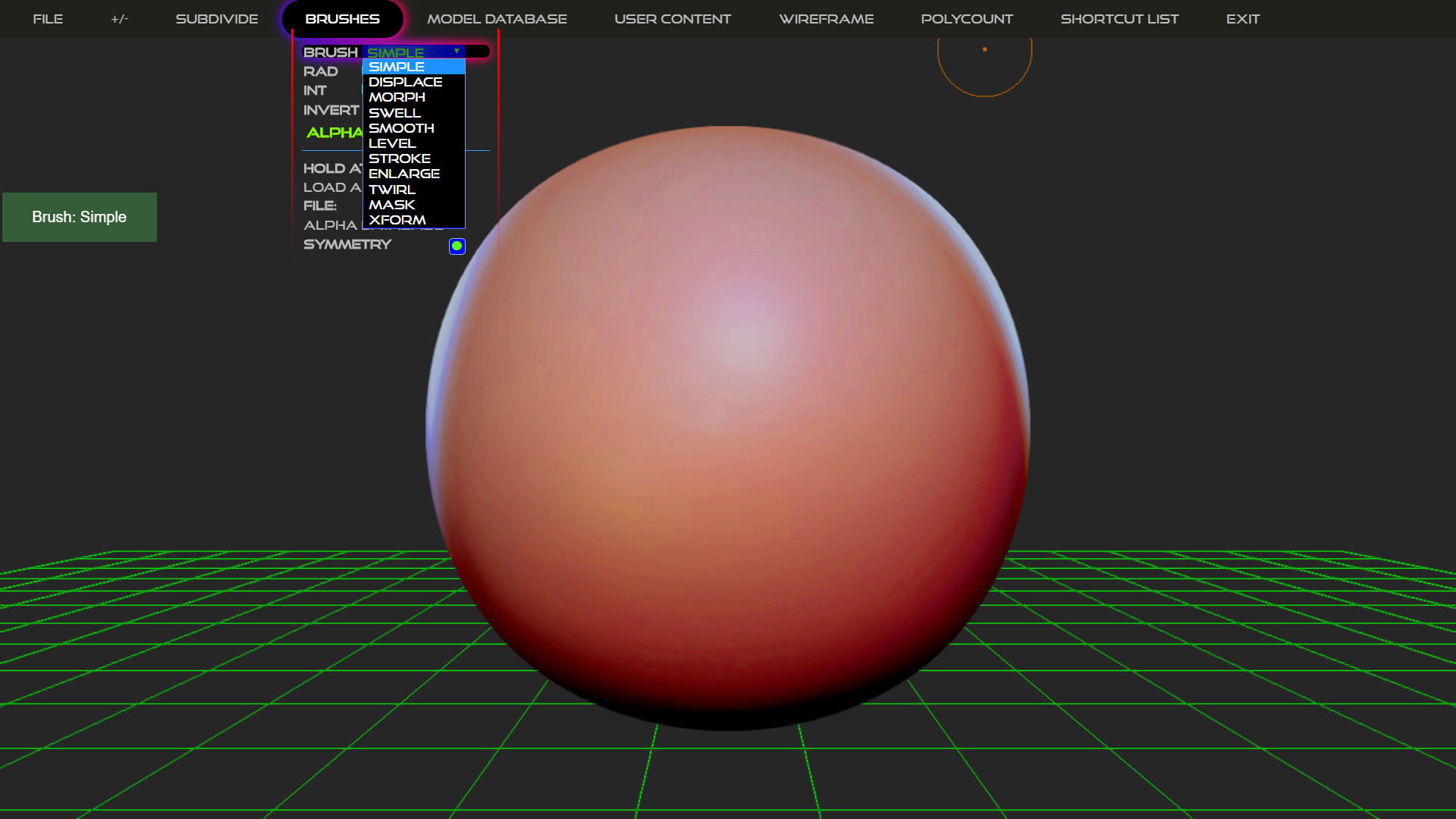Viewport: 1456px width, 819px height.
Task: Select the Mask brush from the dropdown
Action: tap(391, 205)
